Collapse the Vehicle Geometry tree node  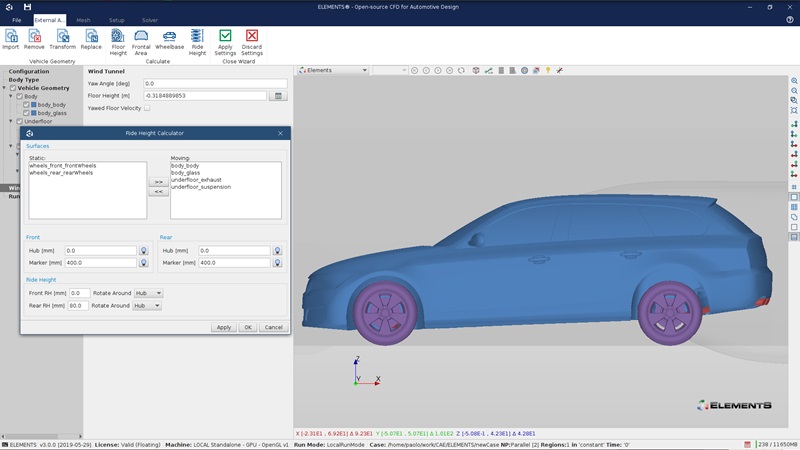pos(5,88)
